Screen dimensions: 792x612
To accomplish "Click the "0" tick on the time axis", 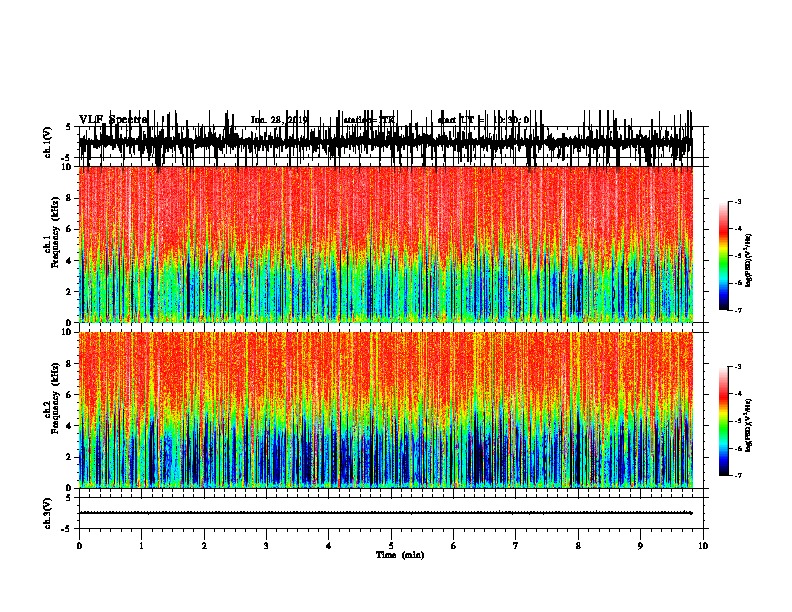I will (79, 545).
